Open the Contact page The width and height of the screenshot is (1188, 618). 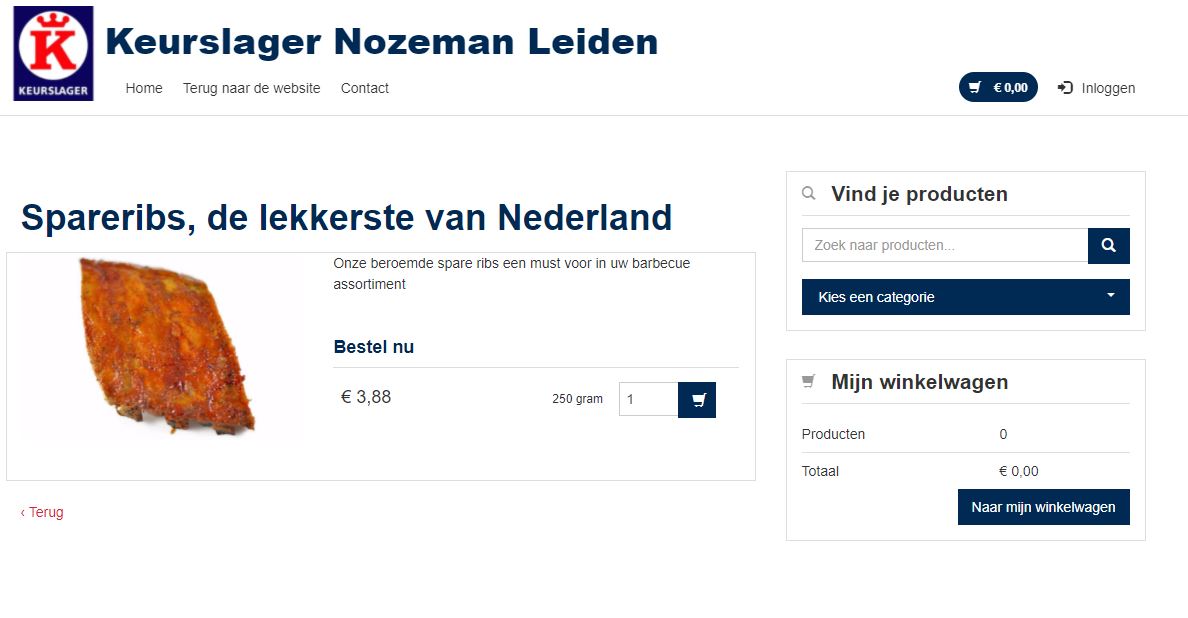tap(365, 88)
